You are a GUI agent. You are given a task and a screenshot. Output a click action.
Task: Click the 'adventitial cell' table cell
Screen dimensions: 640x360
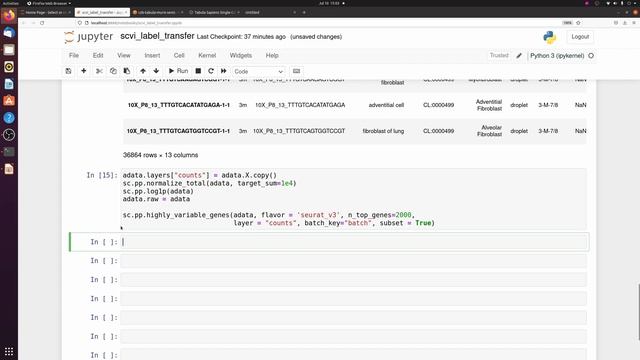386,105
